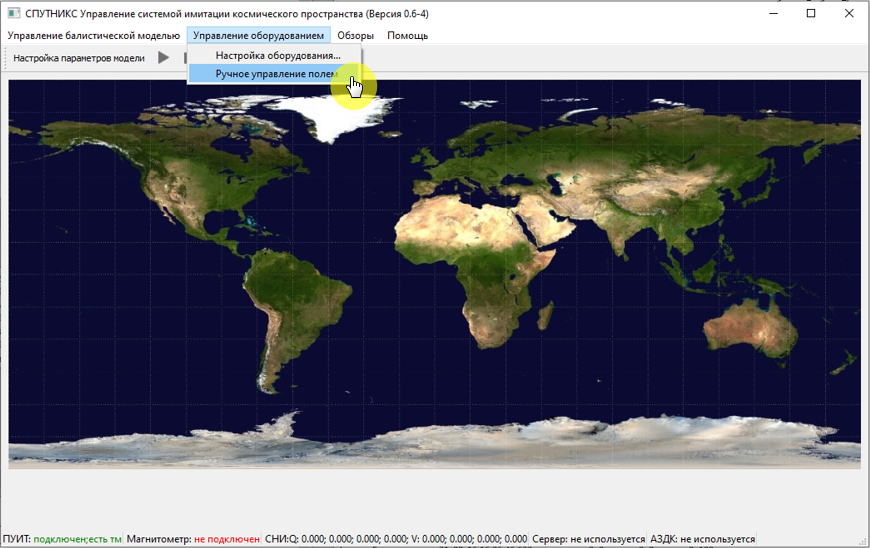Close the СПУТНИКС window

[x=848, y=13]
